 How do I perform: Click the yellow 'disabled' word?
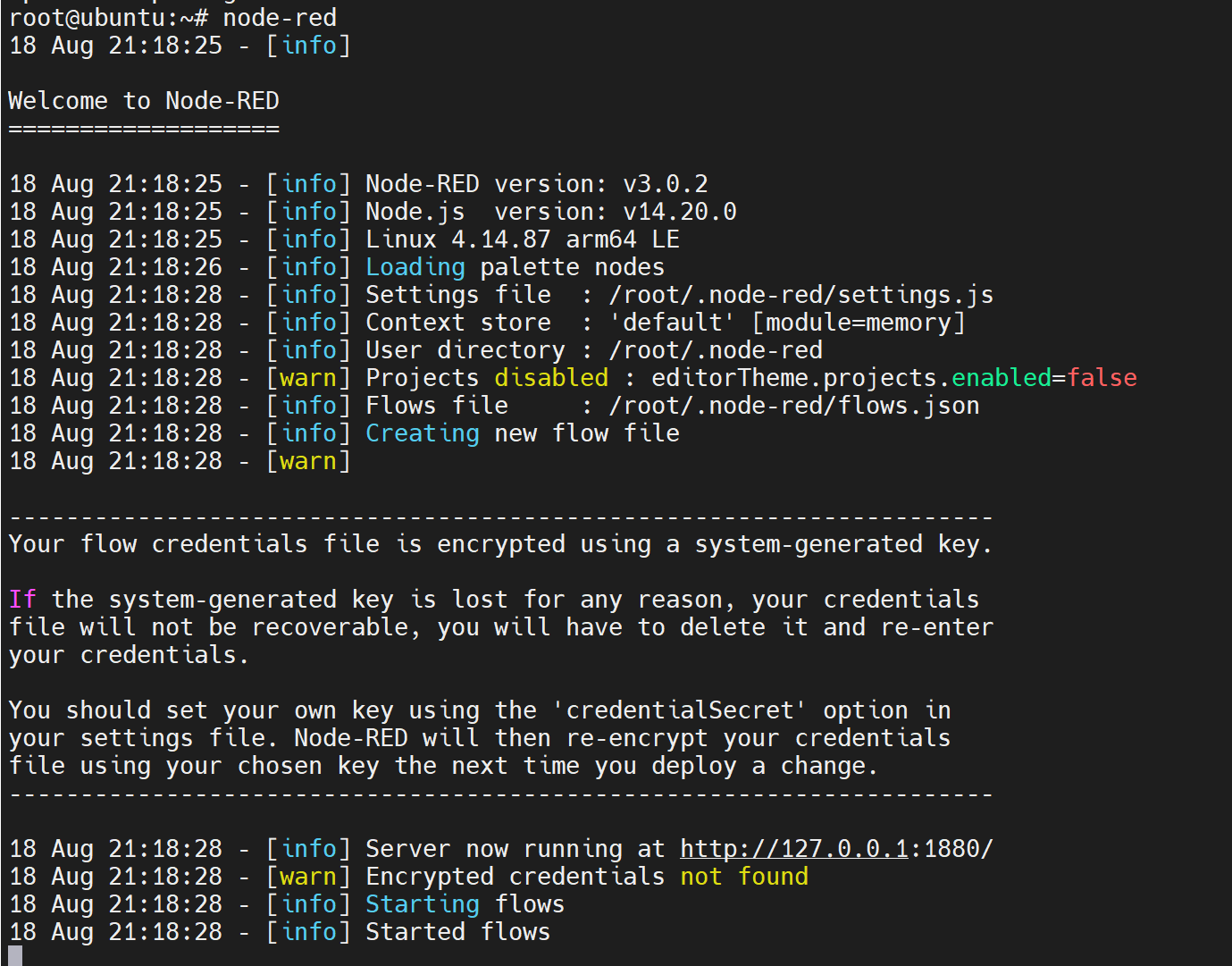click(x=551, y=378)
